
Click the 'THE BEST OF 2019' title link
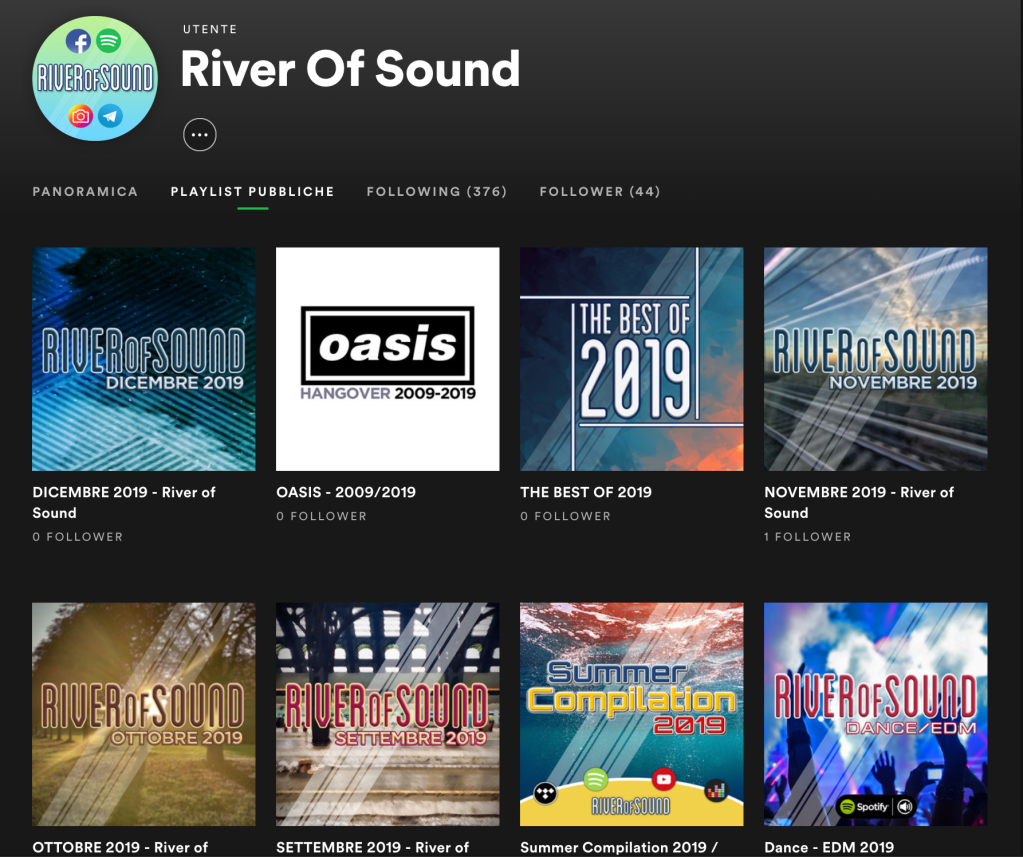pos(586,492)
